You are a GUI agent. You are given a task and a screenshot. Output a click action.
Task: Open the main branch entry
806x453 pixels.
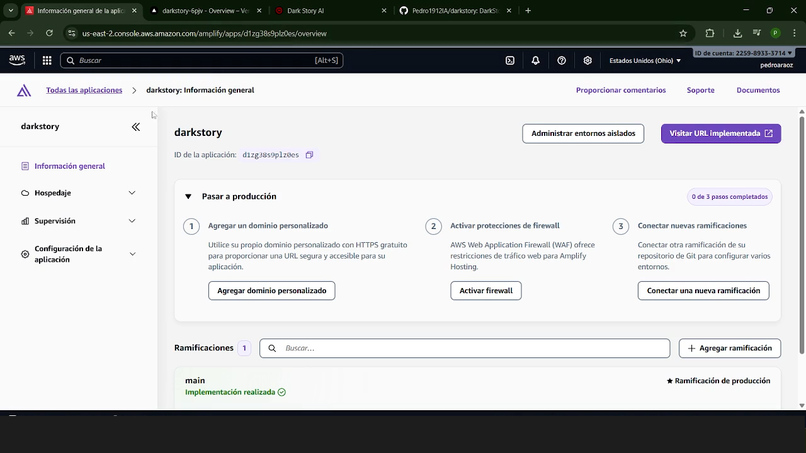point(195,380)
